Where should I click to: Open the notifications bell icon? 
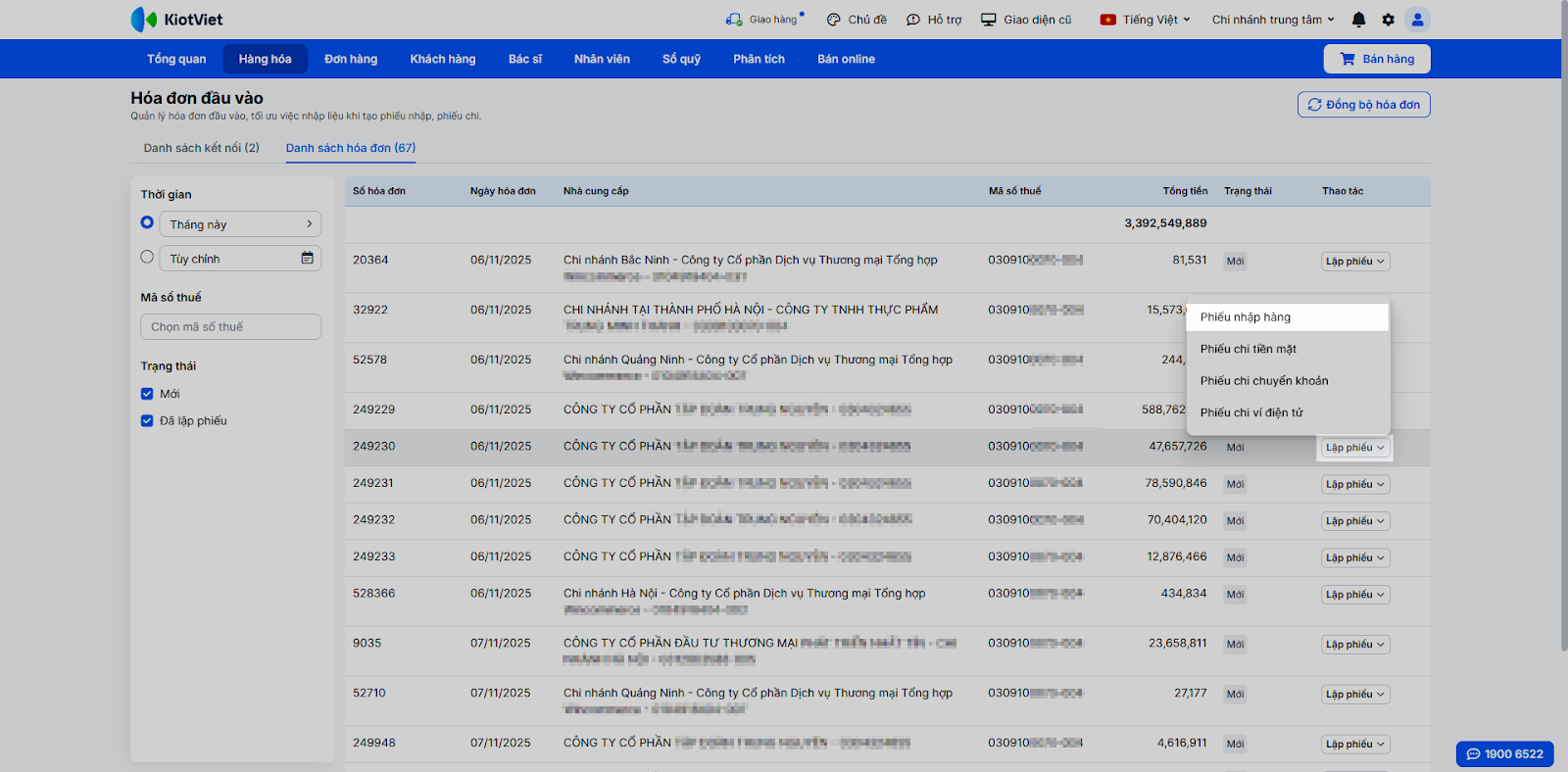[x=1358, y=20]
